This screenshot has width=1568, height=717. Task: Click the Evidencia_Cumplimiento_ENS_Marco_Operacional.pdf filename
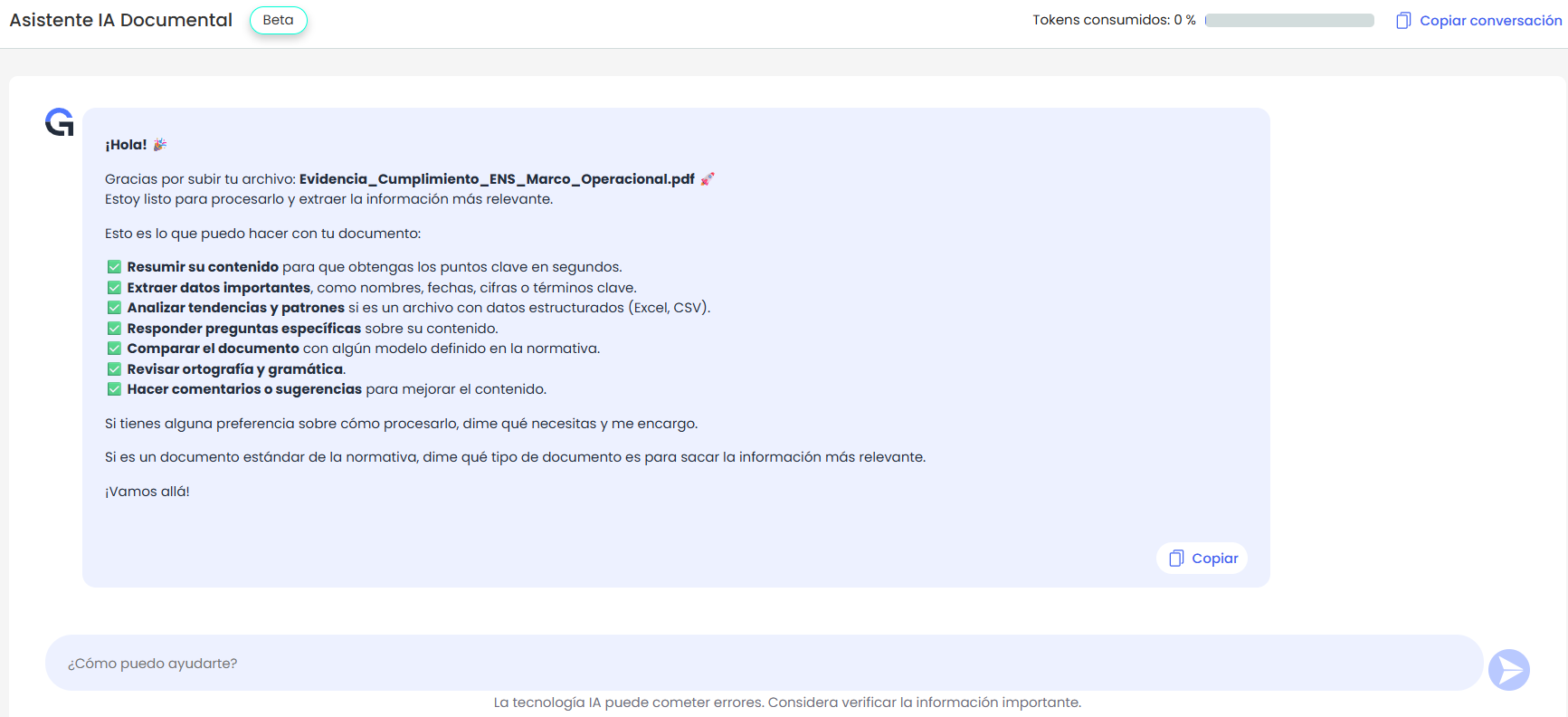click(x=497, y=179)
